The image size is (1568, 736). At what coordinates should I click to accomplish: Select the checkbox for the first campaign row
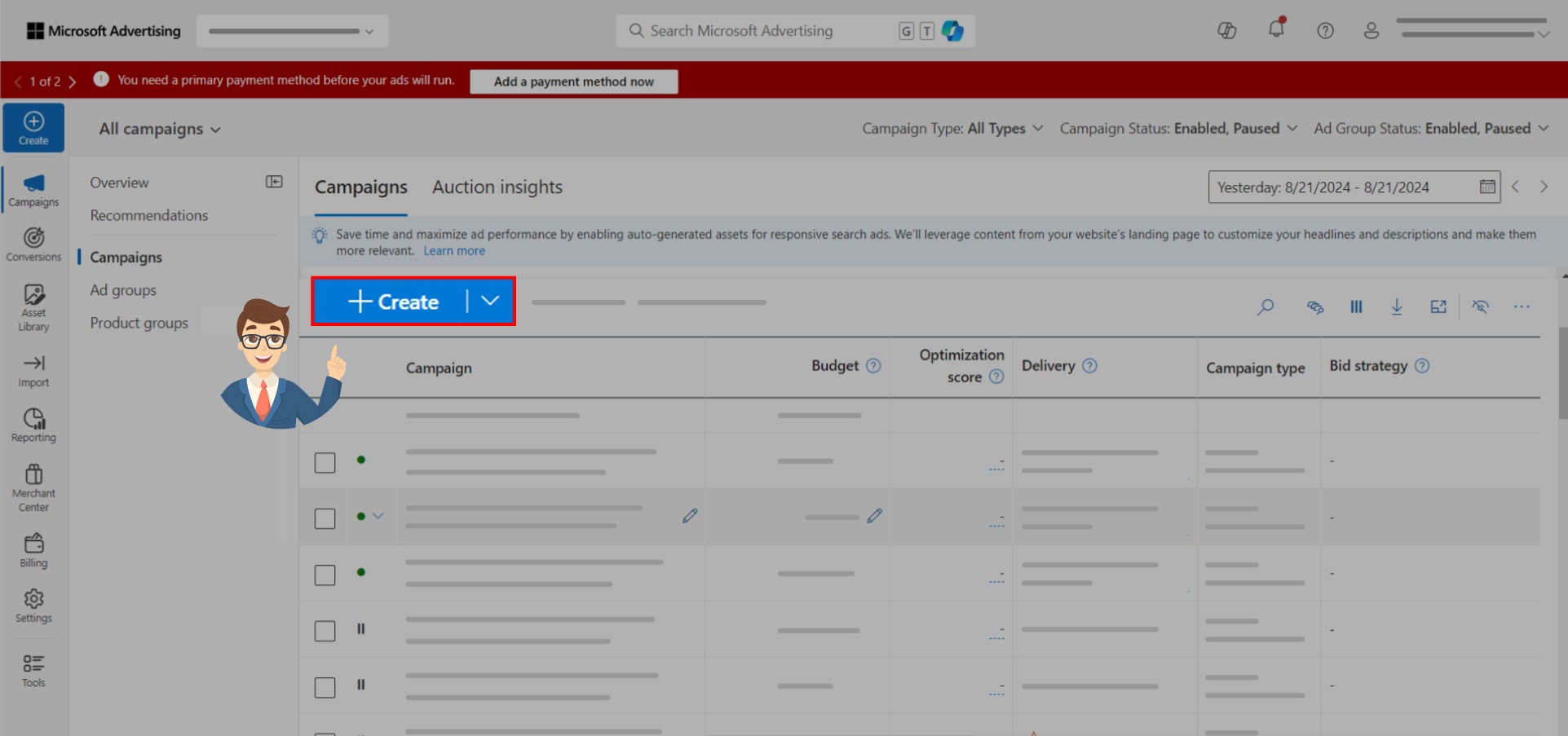coord(325,462)
